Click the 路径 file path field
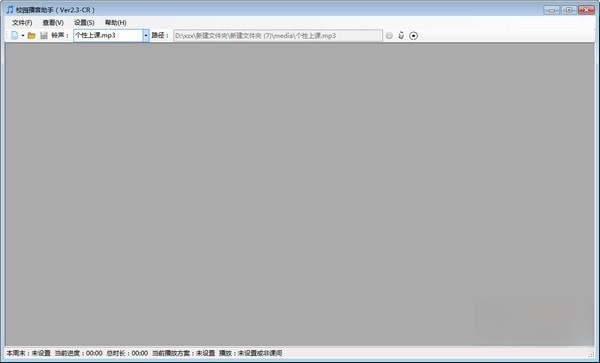The height and width of the screenshot is (363, 600). pyautogui.click(x=278, y=36)
